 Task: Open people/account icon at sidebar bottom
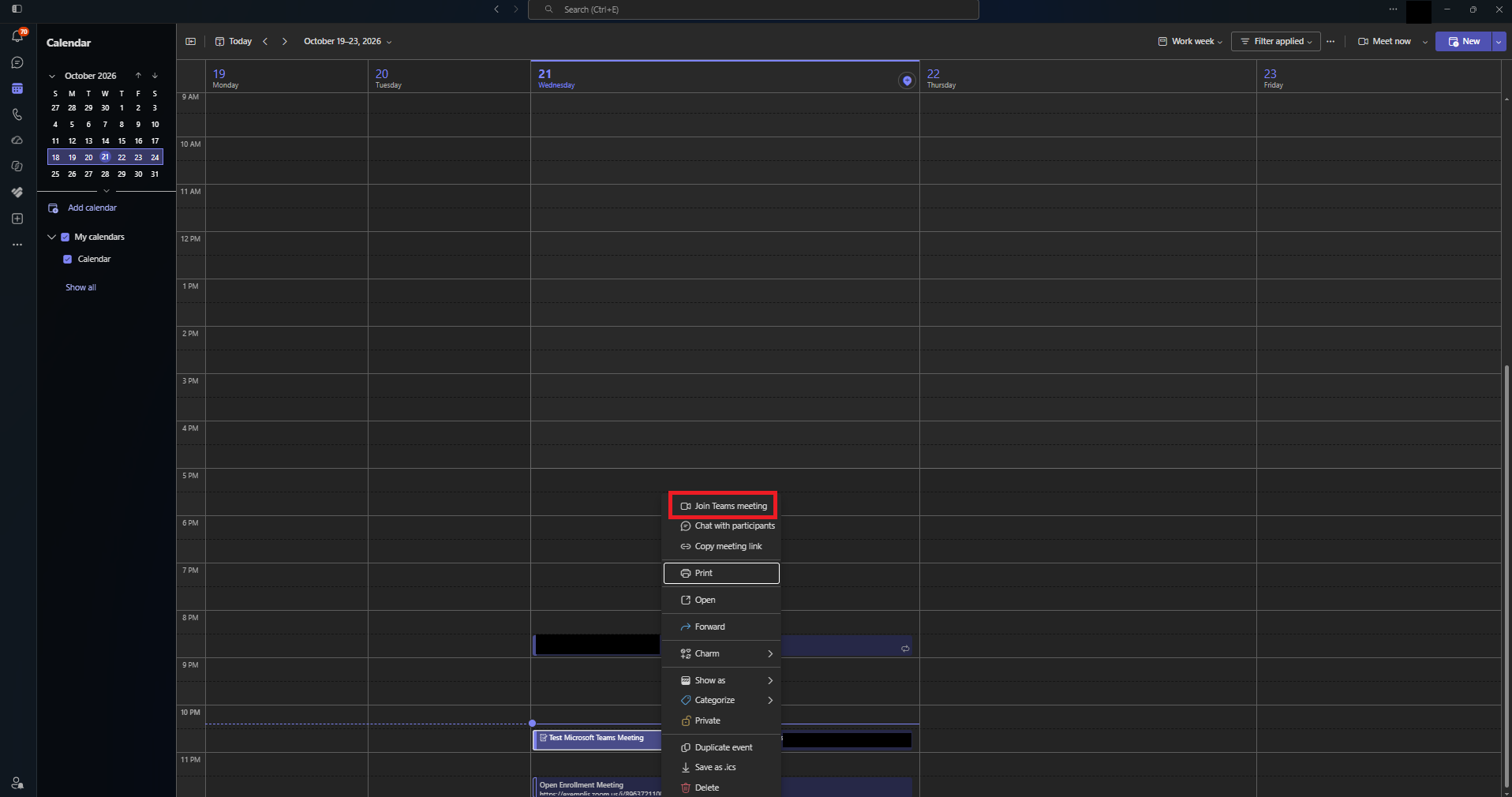coord(17,783)
